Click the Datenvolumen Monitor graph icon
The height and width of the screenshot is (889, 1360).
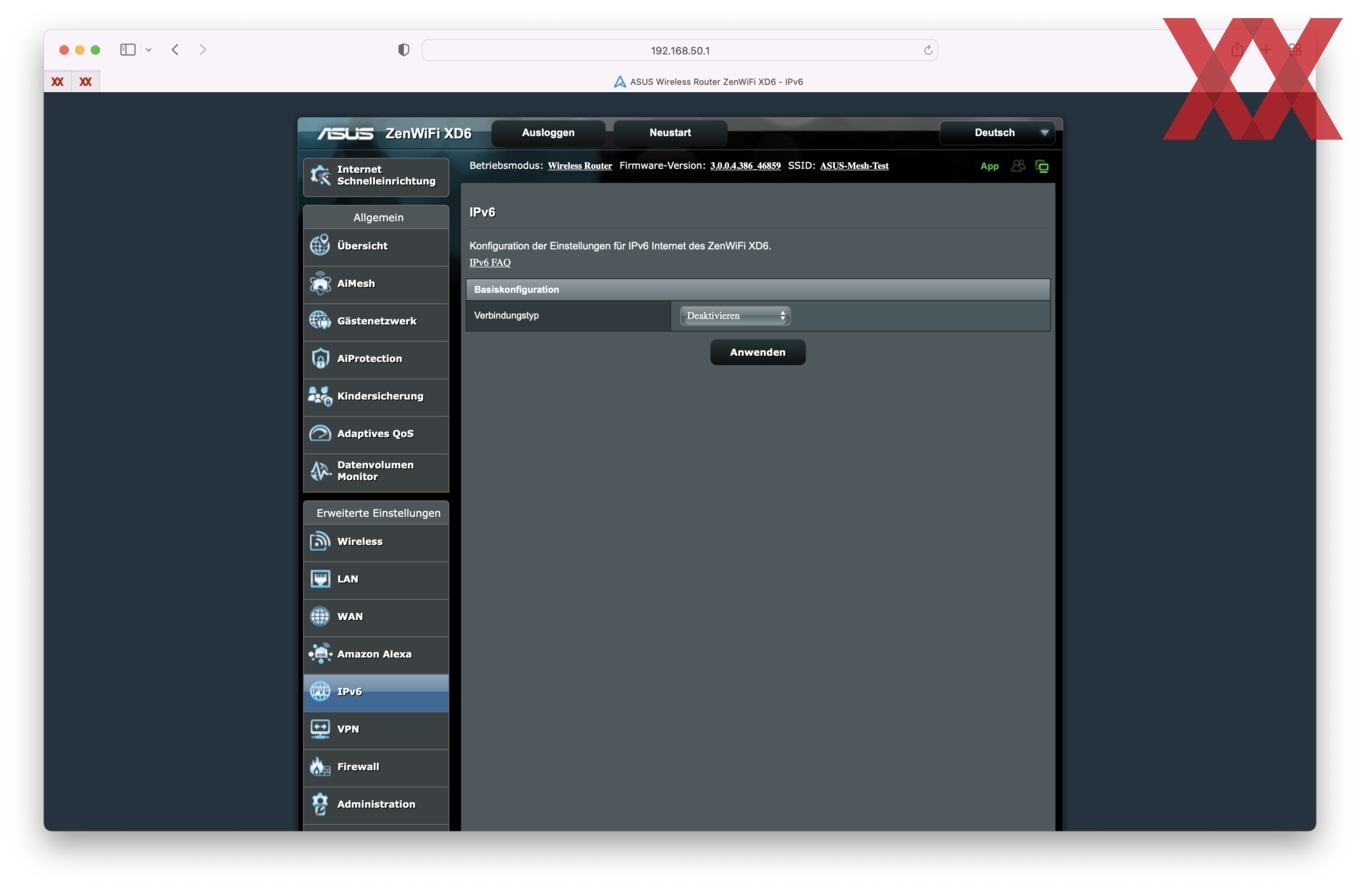point(320,471)
